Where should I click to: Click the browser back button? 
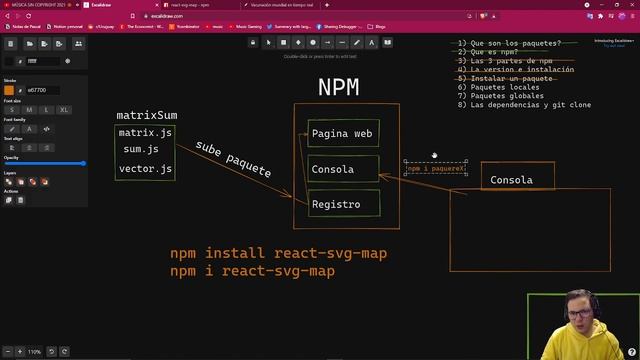(7, 16)
